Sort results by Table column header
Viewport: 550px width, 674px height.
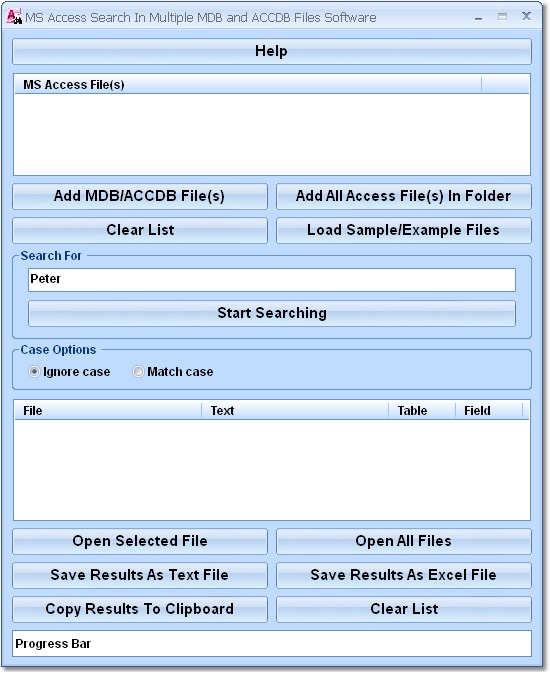(x=422, y=411)
